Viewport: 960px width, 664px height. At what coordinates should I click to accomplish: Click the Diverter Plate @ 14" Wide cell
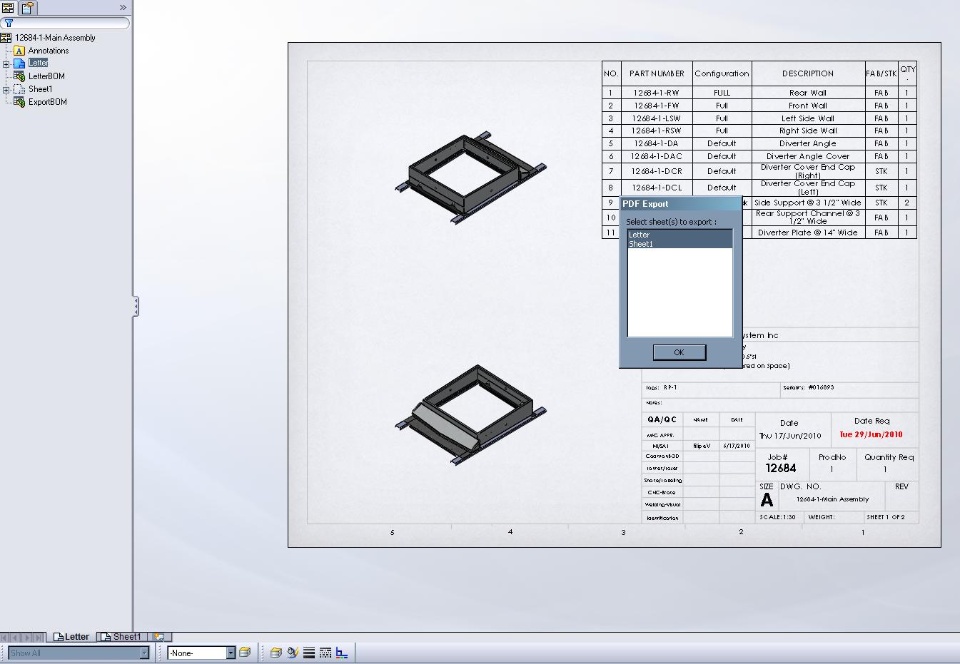click(x=808, y=233)
